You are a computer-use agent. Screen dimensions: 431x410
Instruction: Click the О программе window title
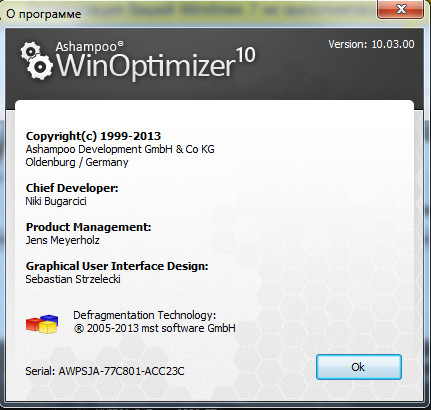point(44,14)
